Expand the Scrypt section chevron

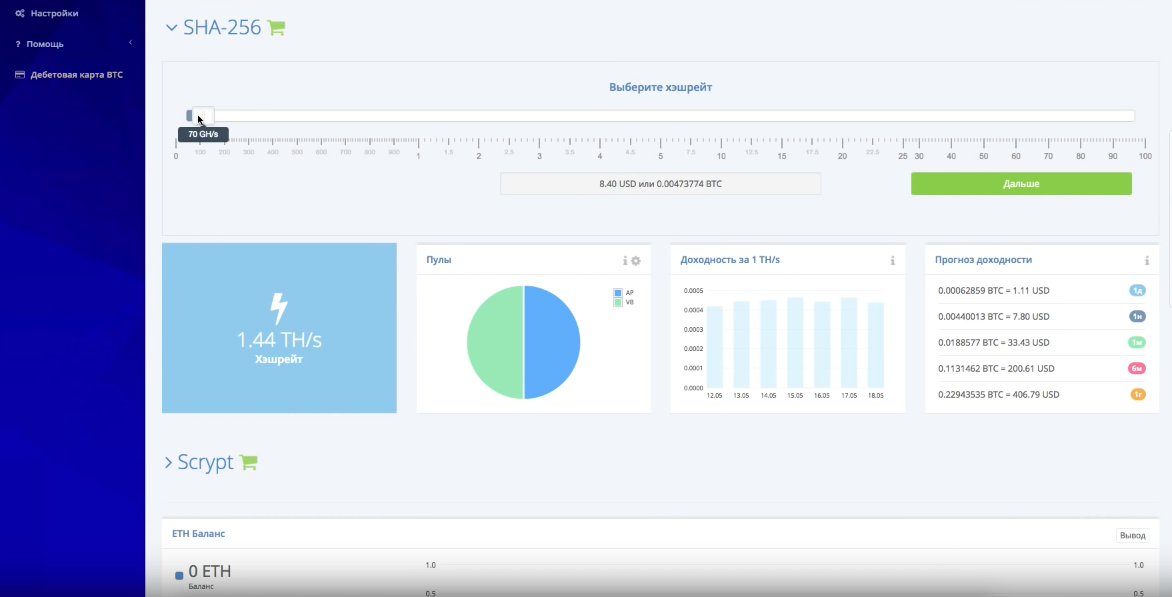[x=168, y=462]
